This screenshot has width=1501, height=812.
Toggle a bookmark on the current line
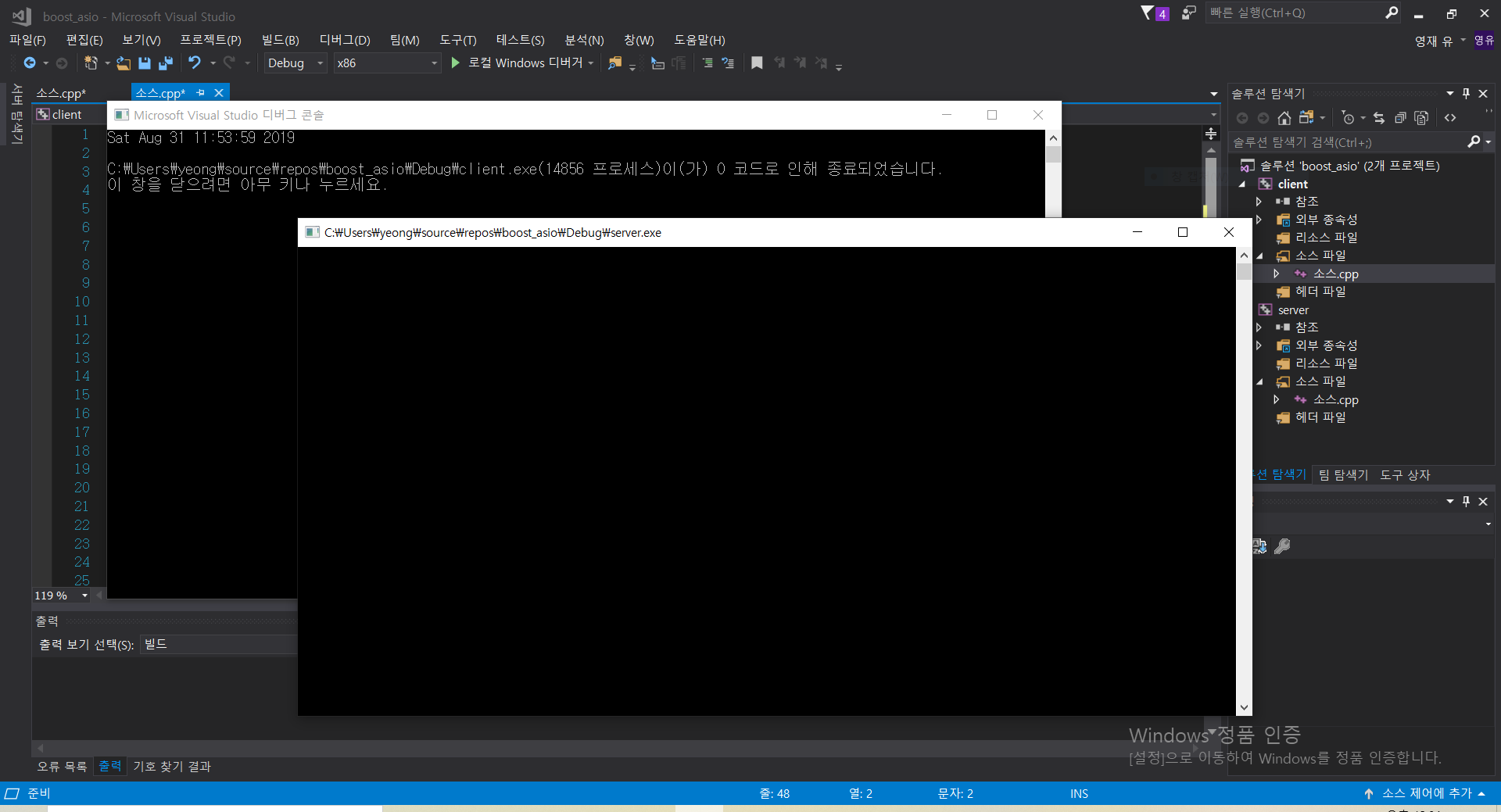tap(757, 63)
